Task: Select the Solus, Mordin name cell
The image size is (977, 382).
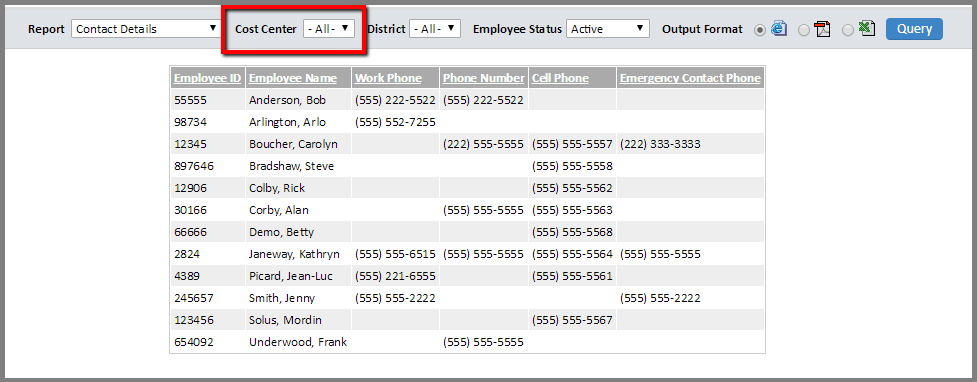Action: [298, 320]
